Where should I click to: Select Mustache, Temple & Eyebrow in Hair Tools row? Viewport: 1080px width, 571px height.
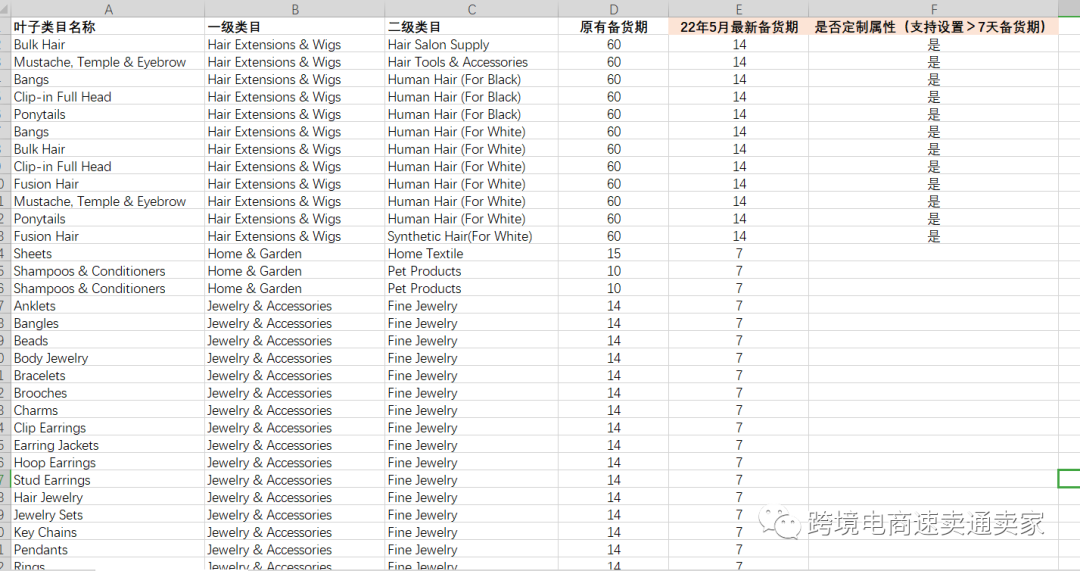(108, 62)
